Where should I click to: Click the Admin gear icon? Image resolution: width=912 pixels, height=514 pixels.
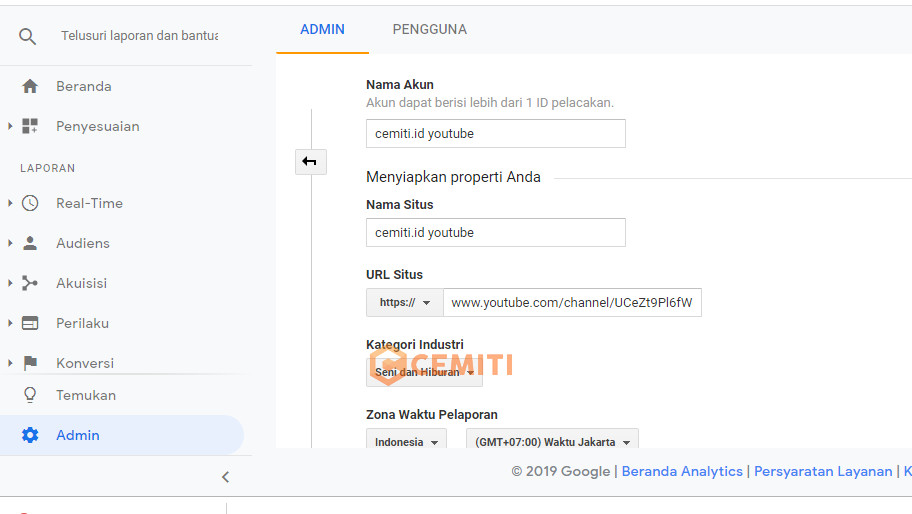coord(30,435)
